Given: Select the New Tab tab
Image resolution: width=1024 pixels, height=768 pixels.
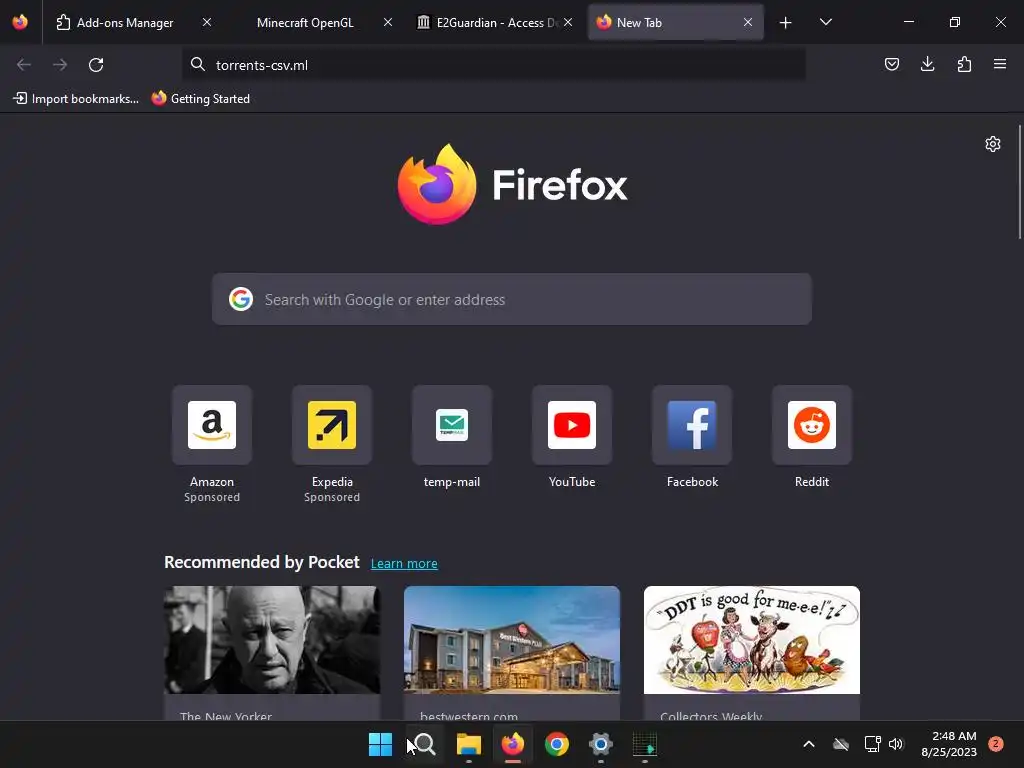Looking at the screenshot, I should point(676,22).
